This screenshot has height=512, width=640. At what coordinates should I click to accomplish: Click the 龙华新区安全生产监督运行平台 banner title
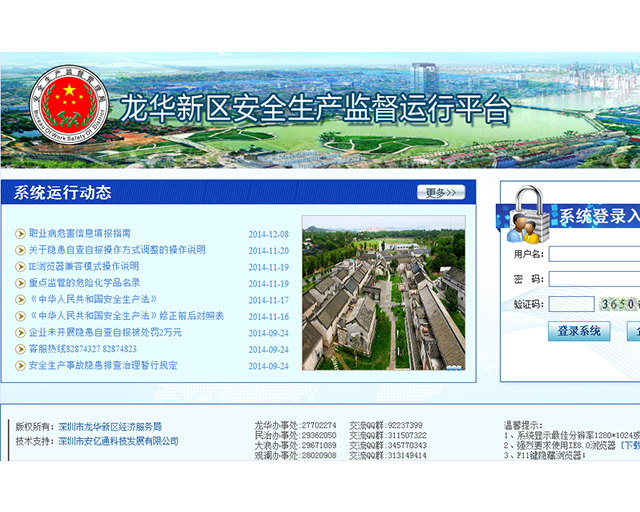(315, 109)
